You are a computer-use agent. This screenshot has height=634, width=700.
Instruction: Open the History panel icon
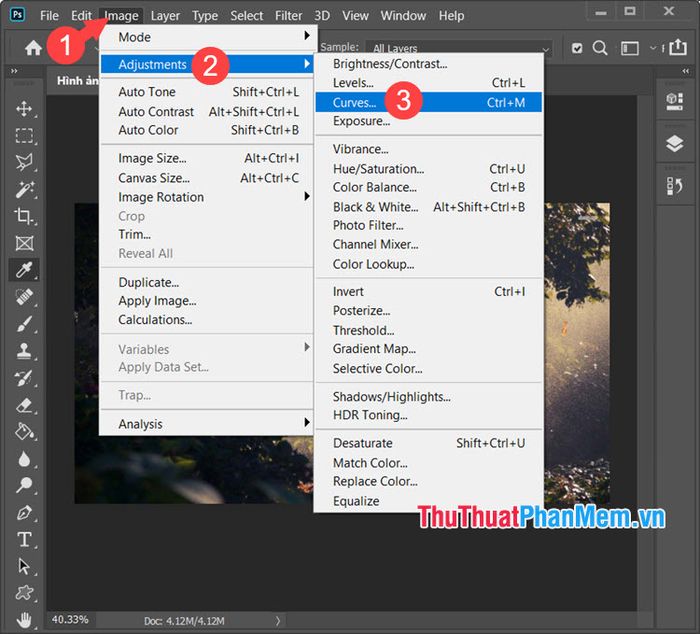coord(675,186)
